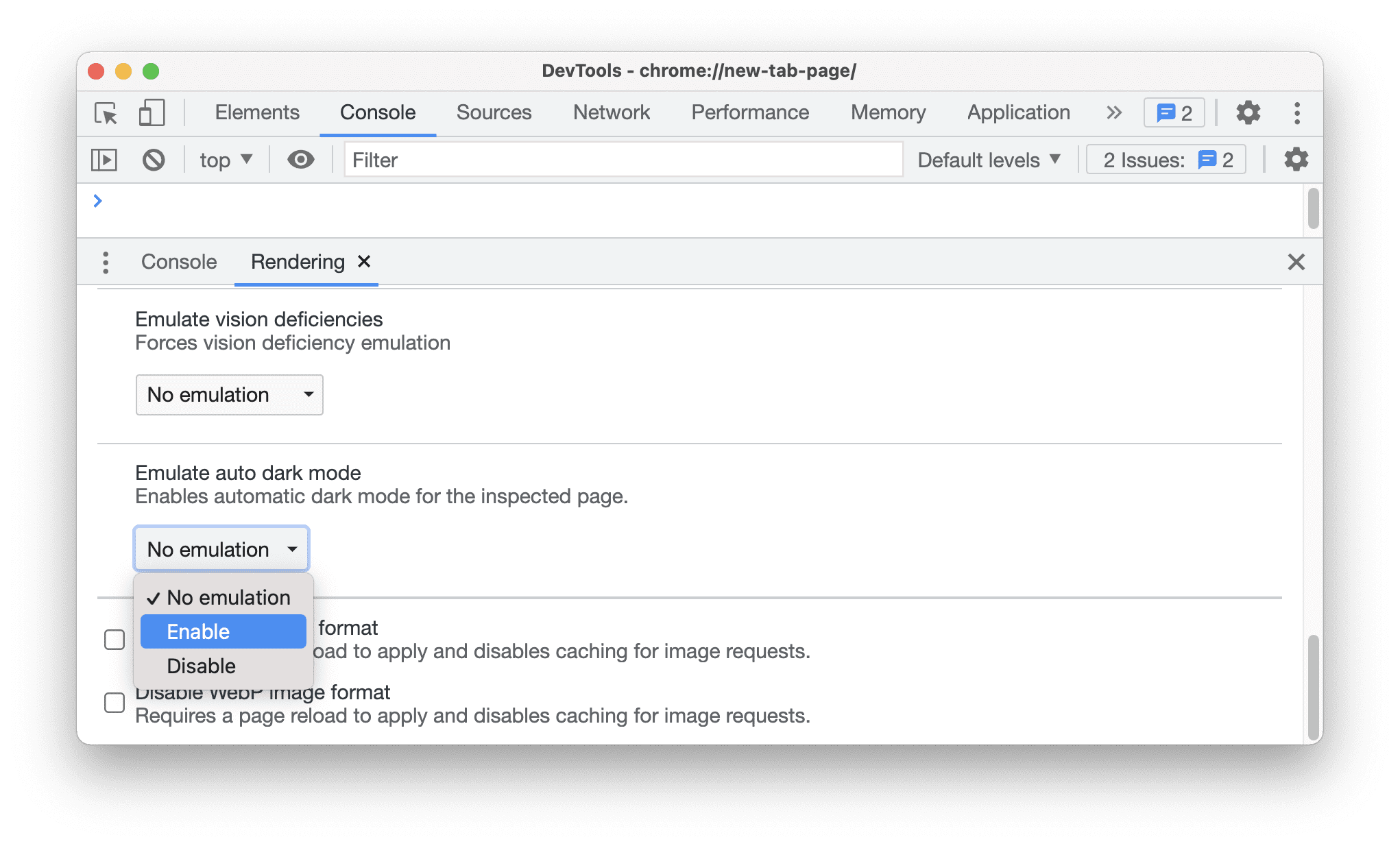Image resolution: width=1400 pixels, height=846 pixels.
Task: Click the device toolbar toggle icon
Action: coord(151,112)
